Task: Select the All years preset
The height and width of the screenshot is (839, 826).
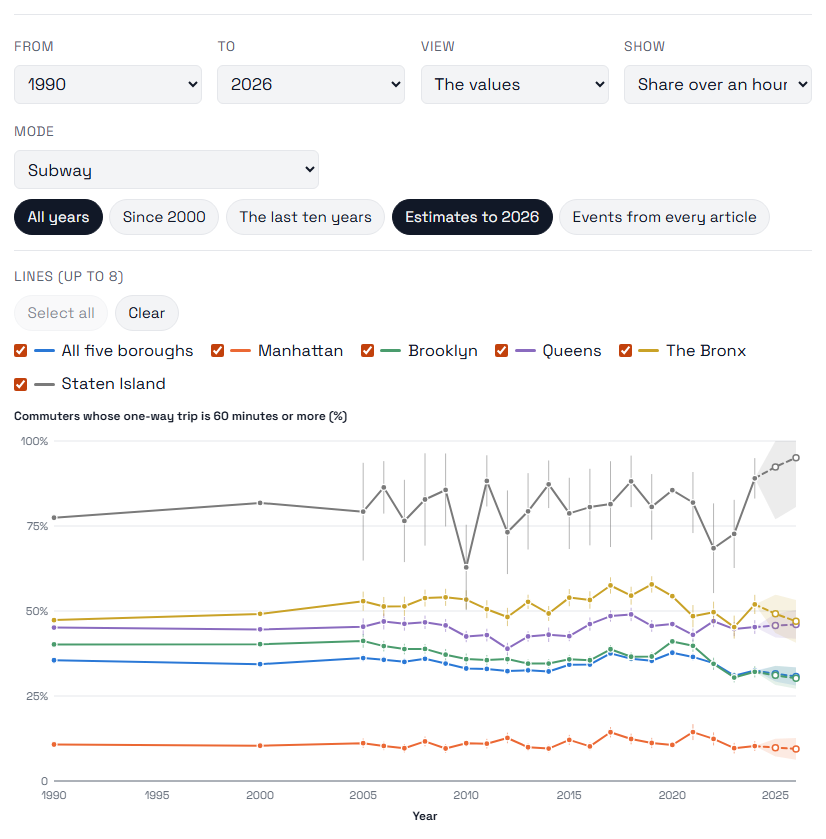Action: coord(58,217)
